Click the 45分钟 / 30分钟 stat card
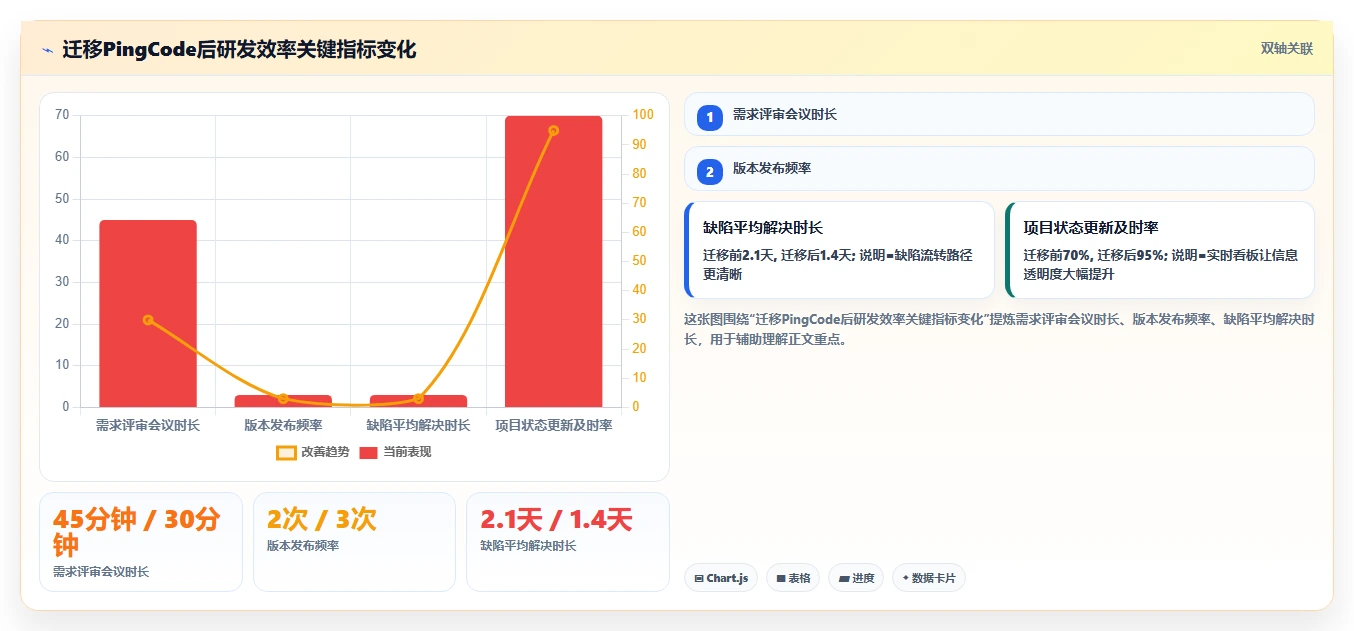Image resolution: width=1354 pixels, height=631 pixels. [141, 542]
